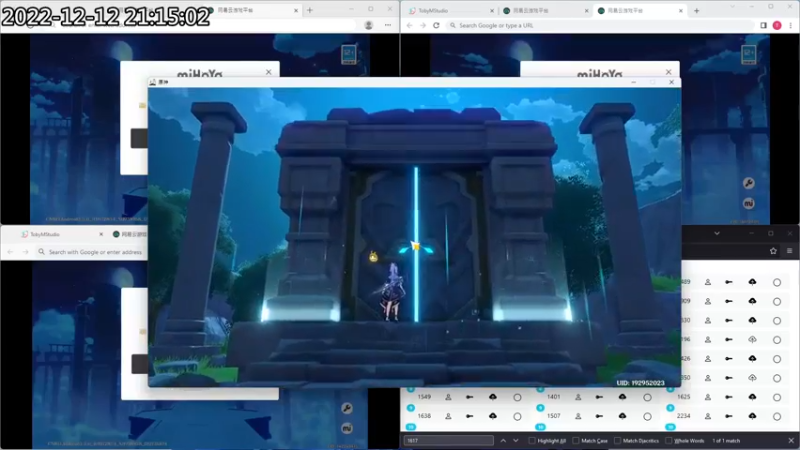Click 'Search with Google or enter address' bar
Viewport: 800px width, 450px height.
coord(92,252)
